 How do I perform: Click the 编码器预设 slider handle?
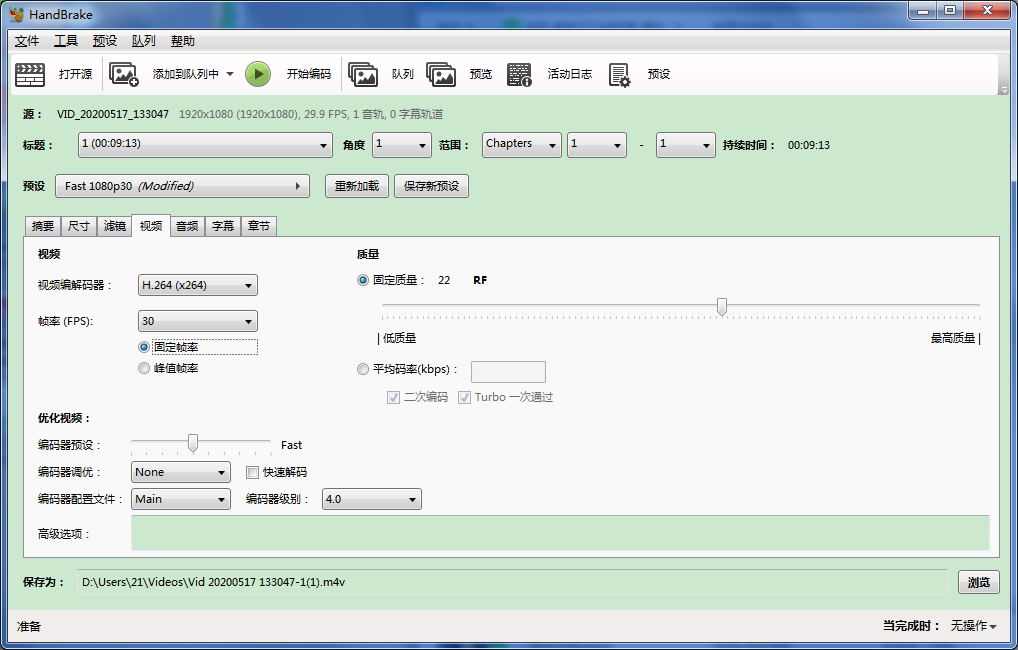[193, 443]
